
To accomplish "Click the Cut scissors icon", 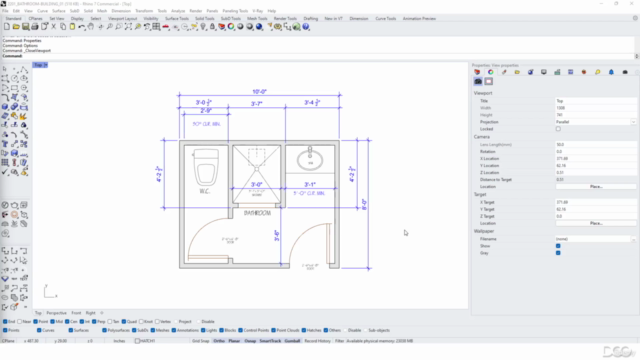I will coord(53,27).
